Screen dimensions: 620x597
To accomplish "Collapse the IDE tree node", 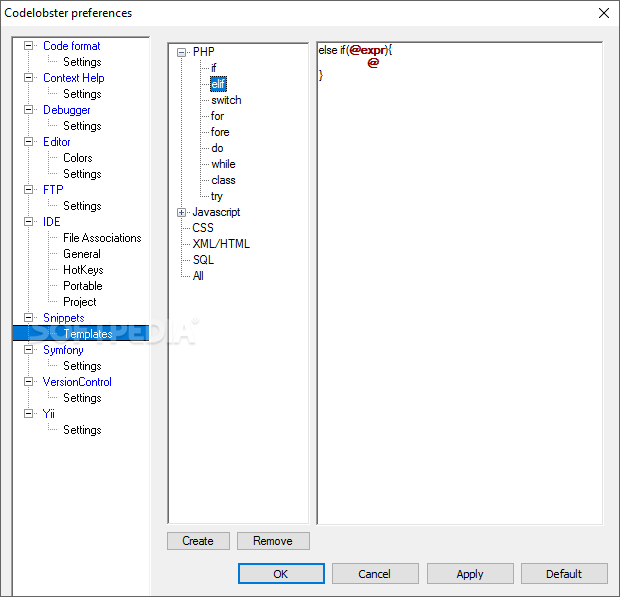I will pos(28,221).
